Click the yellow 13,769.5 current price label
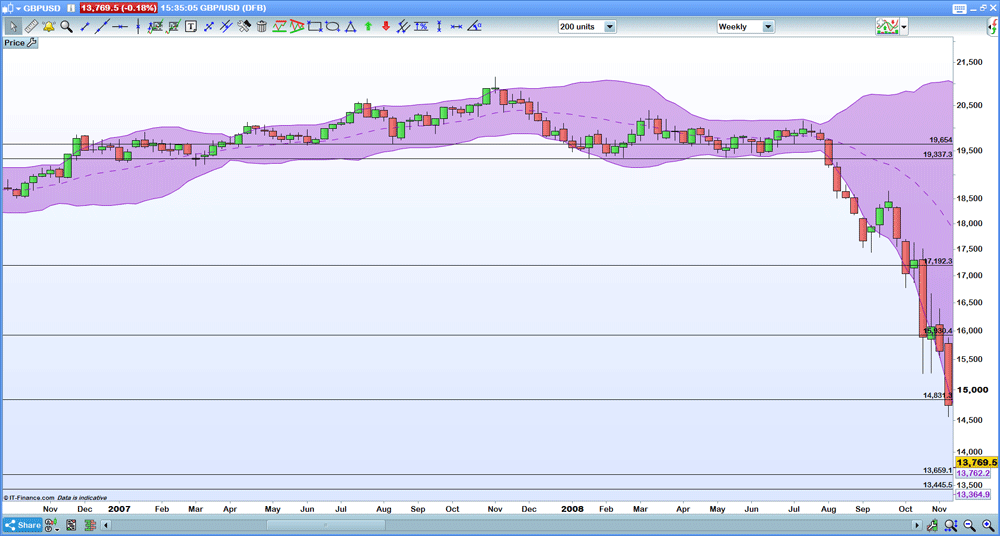The height and width of the screenshot is (536, 1000). tap(976, 462)
